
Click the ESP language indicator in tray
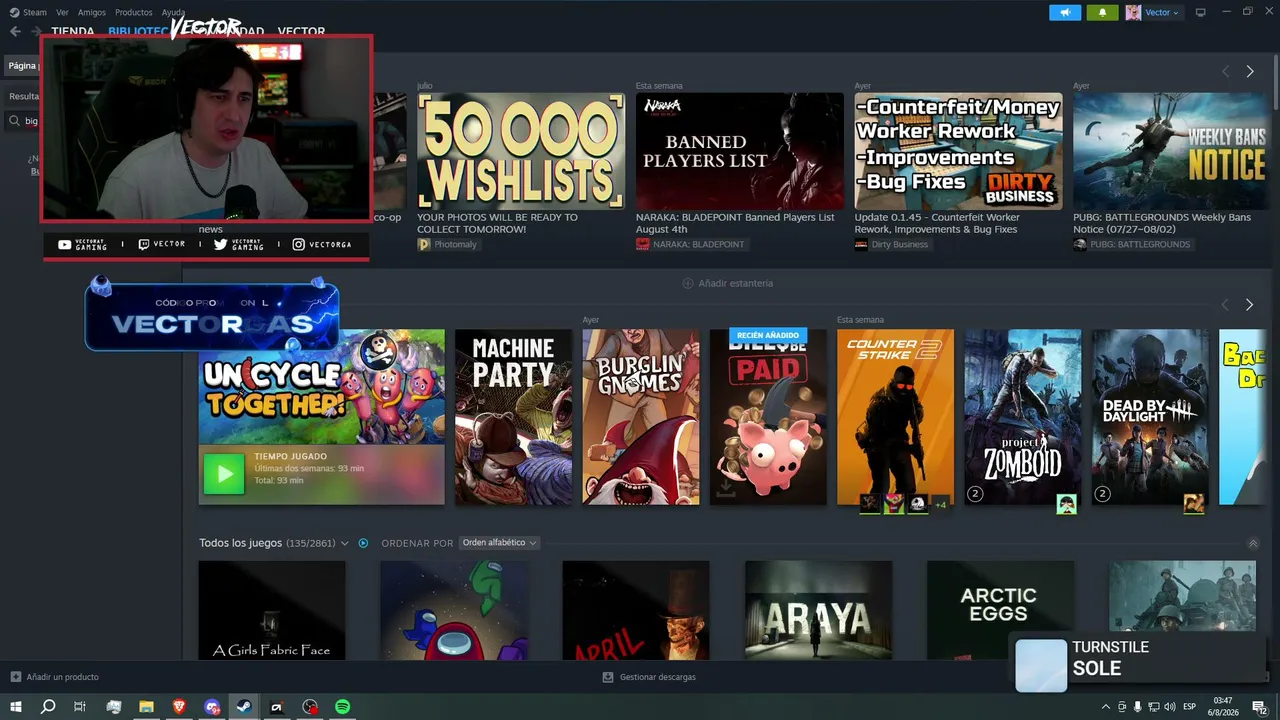coord(1190,707)
